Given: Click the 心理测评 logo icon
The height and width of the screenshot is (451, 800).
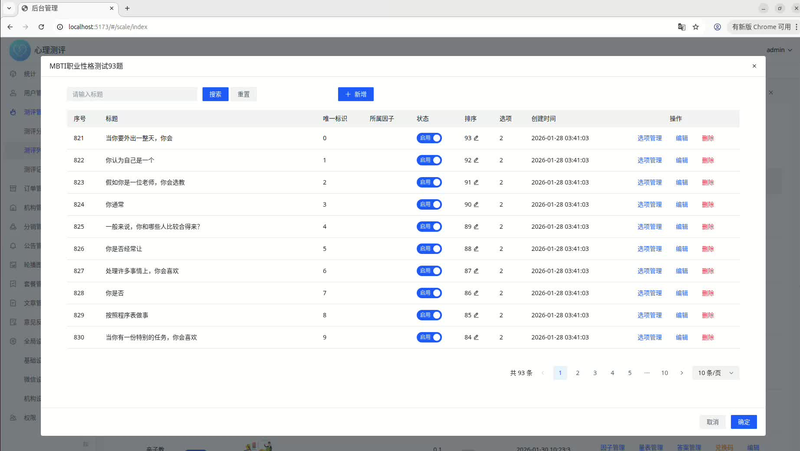Looking at the screenshot, I should click(20, 50).
